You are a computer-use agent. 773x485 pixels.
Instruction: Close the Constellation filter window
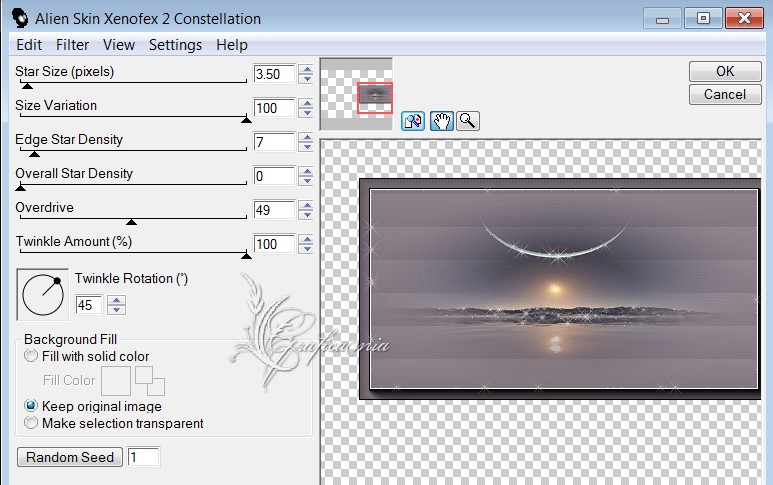click(x=744, y=19)
